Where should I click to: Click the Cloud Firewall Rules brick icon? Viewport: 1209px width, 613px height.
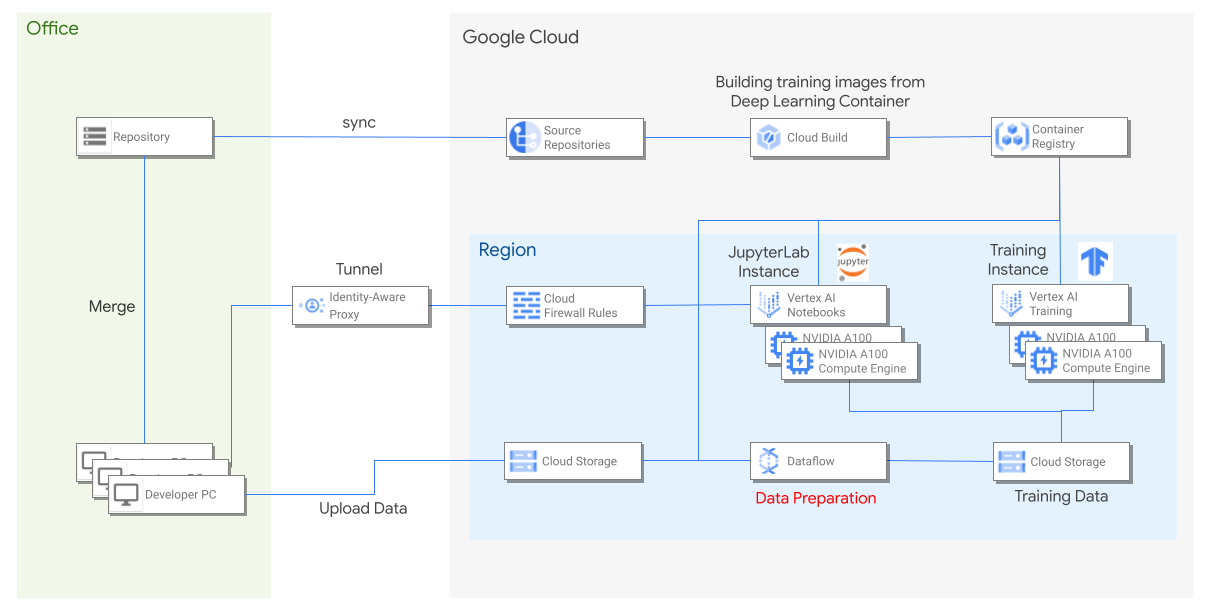point(524,306)
